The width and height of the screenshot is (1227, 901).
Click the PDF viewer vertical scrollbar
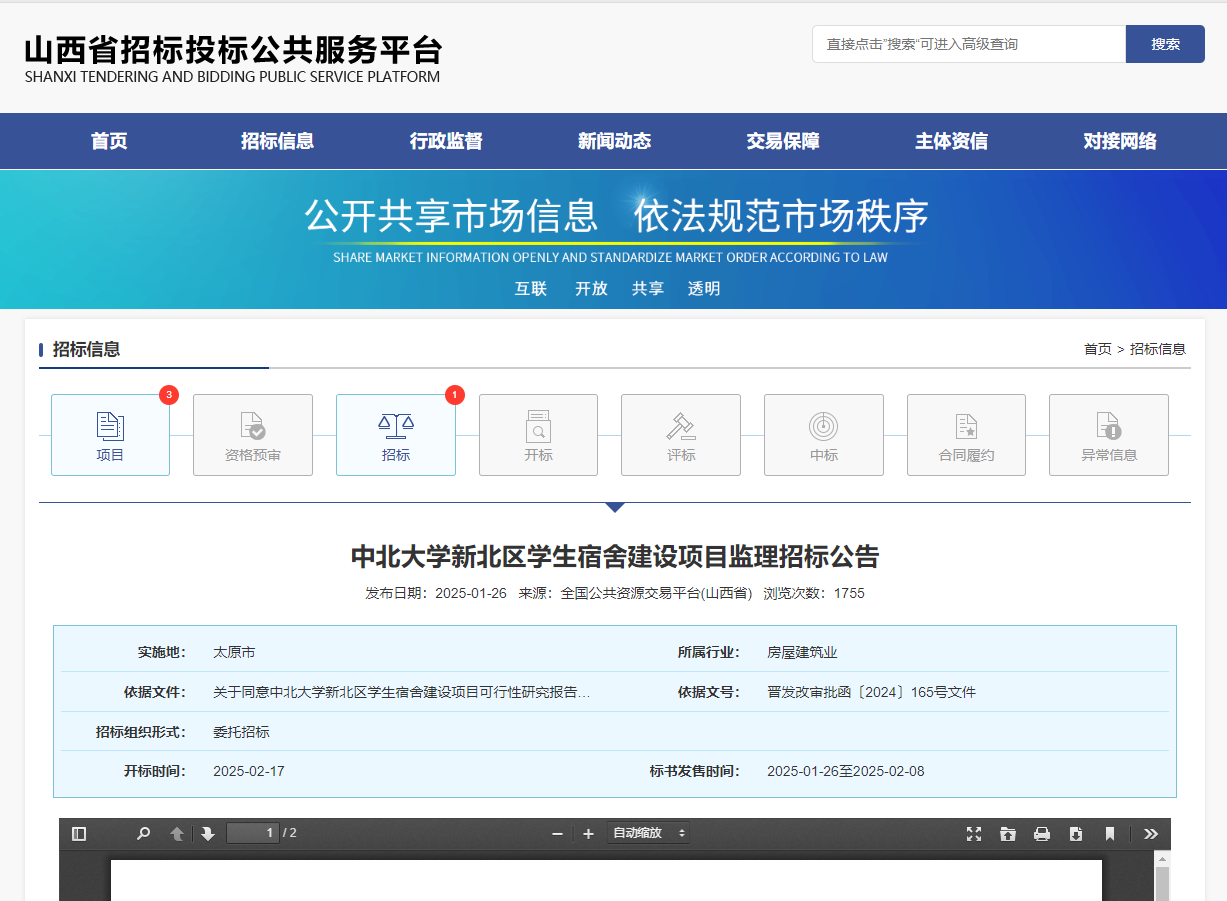tap(1162, 875)
